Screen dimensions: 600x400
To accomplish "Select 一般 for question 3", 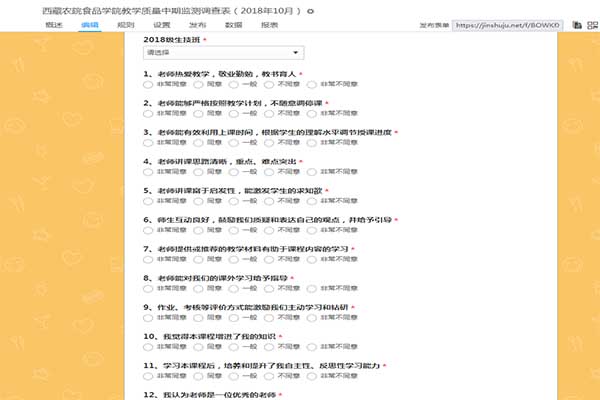I will click(x=230, y=143).
